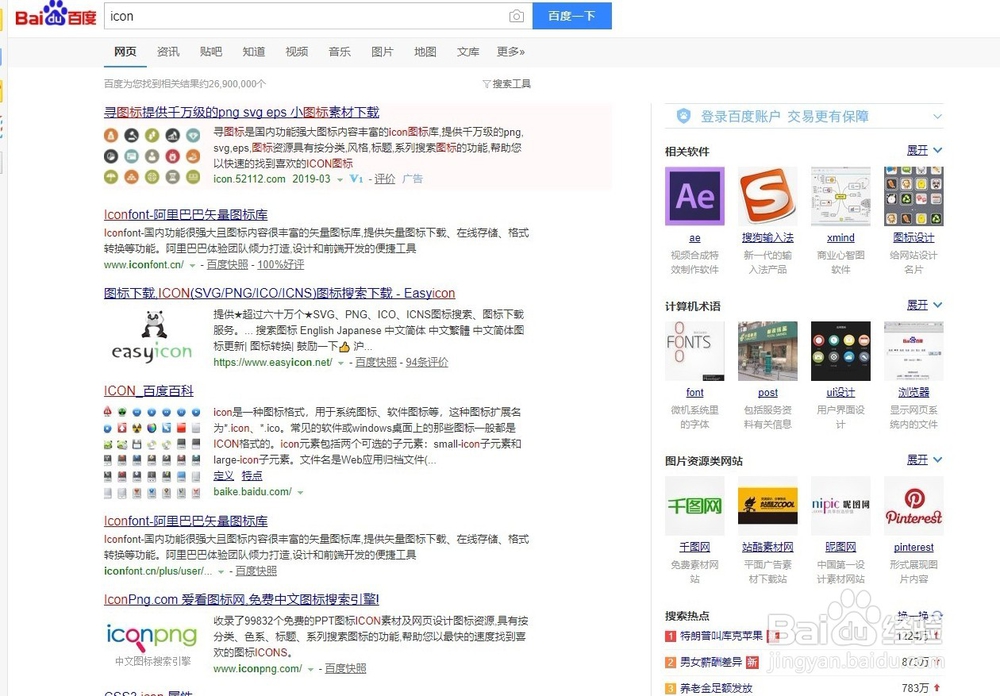1000x696 pixels.
Task: Click the Baidu logo
Action: pyautogui.click(x=55, y=14)
